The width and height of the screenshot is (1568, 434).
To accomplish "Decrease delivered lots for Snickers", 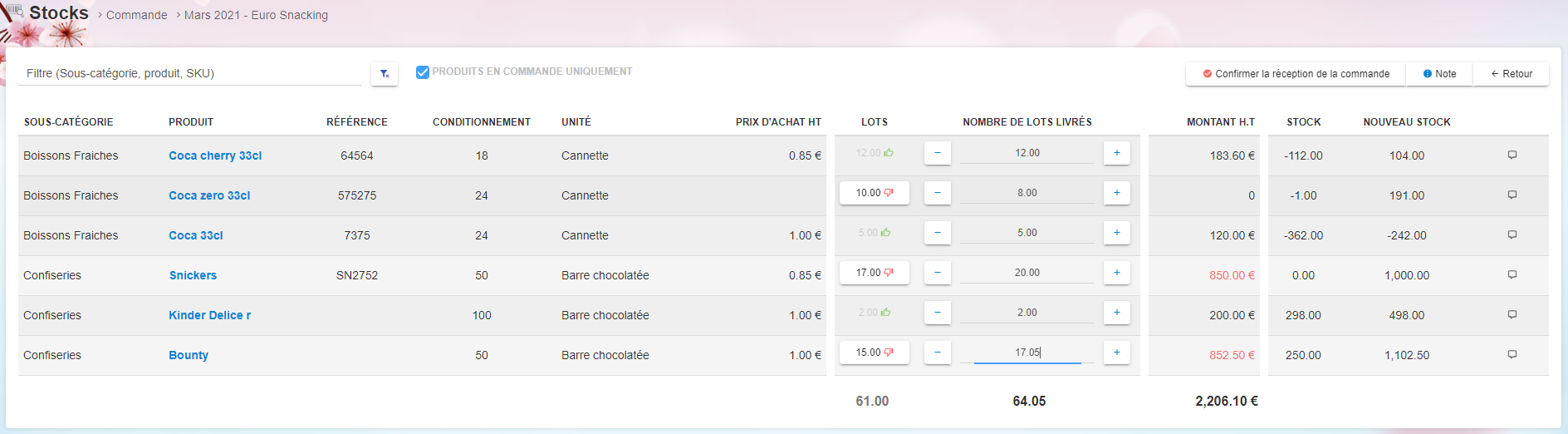I will [x=937, y=273].
